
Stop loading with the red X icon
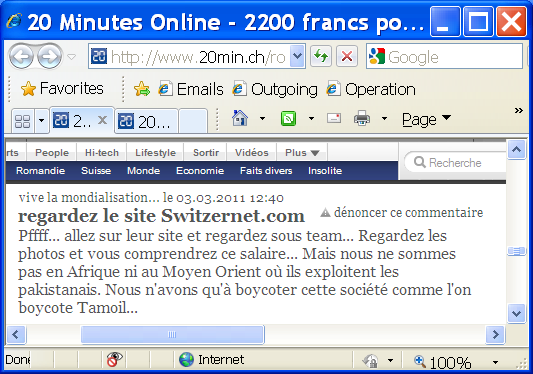pos(347,56)
